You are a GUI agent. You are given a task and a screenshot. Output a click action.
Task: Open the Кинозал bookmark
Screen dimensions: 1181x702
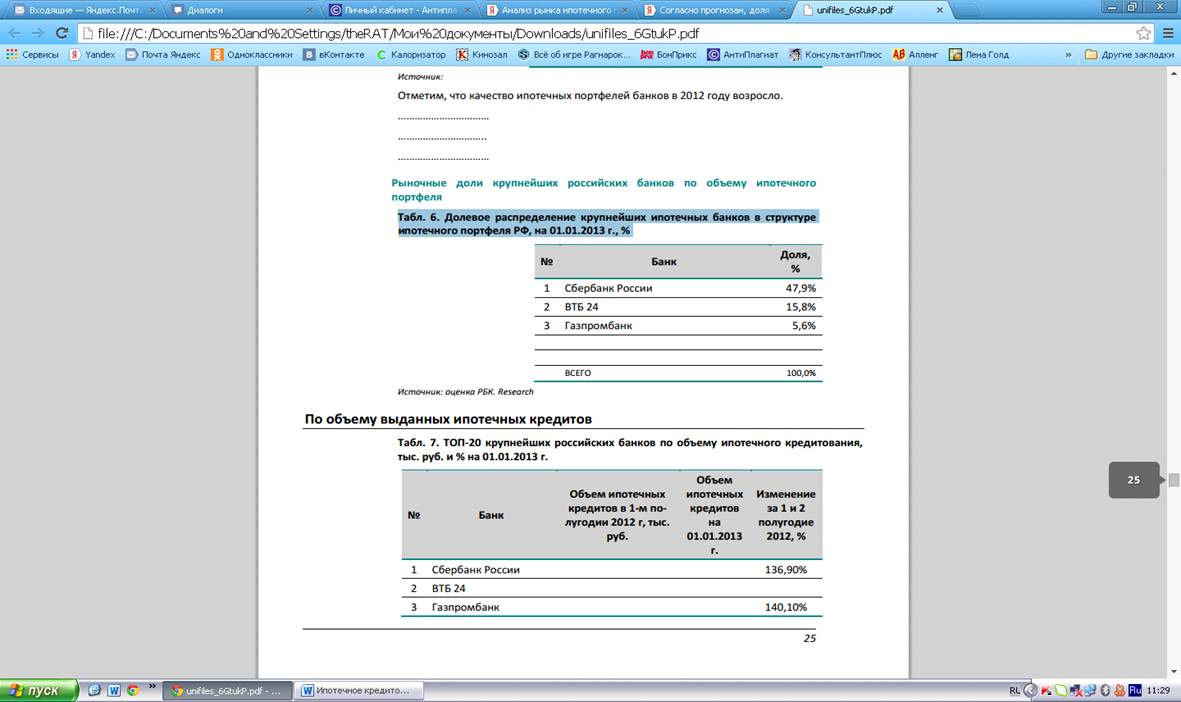click(x=483, y=55)
